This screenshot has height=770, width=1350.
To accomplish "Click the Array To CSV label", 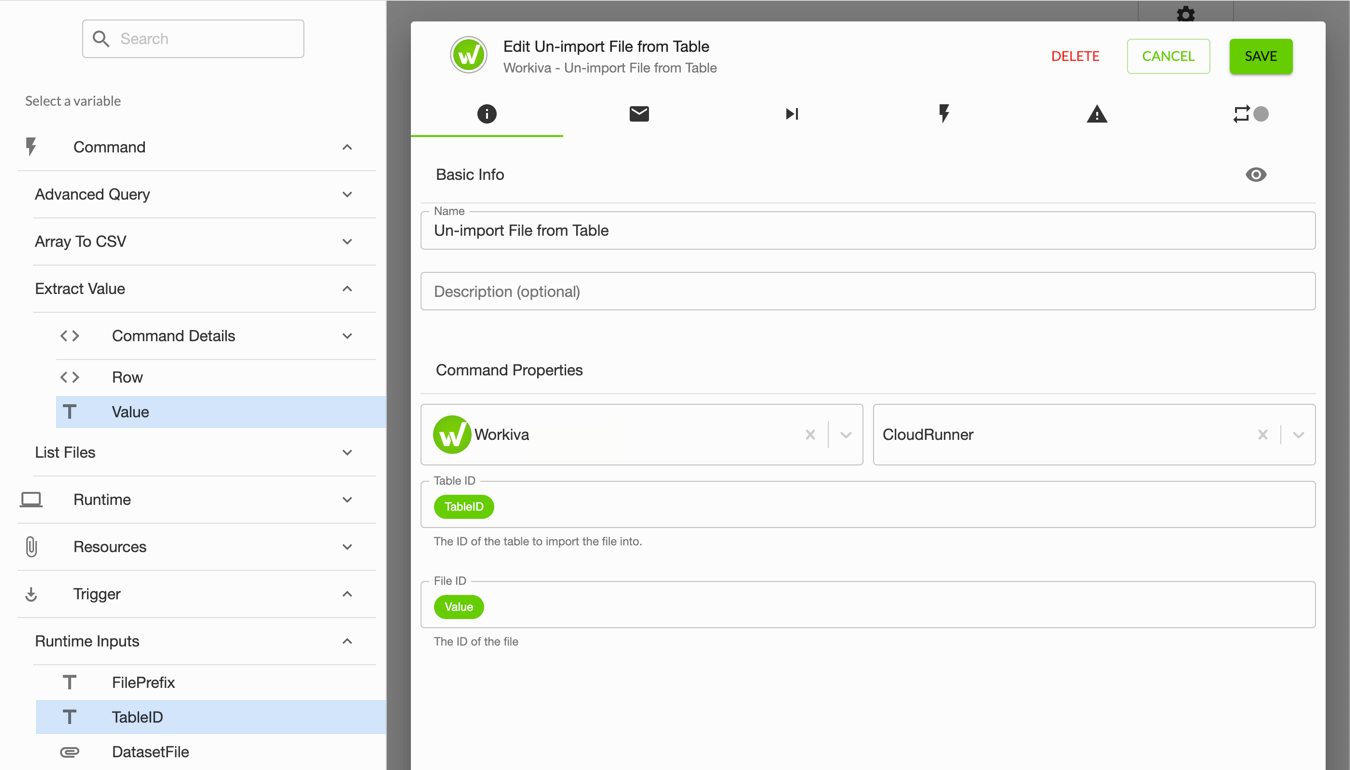I will point(80,242).
